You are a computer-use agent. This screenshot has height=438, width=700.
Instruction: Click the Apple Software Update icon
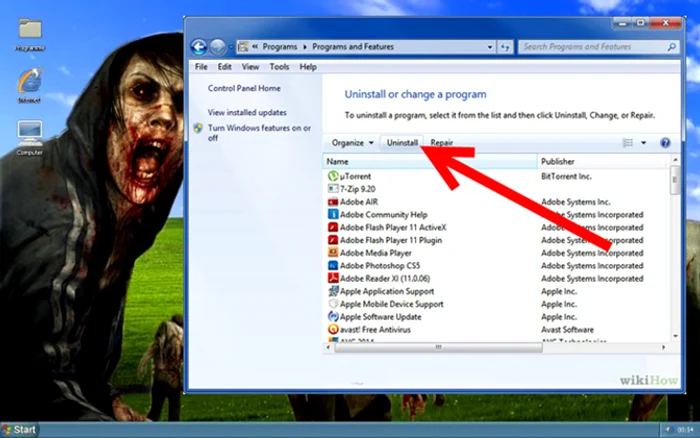[333, 316]
